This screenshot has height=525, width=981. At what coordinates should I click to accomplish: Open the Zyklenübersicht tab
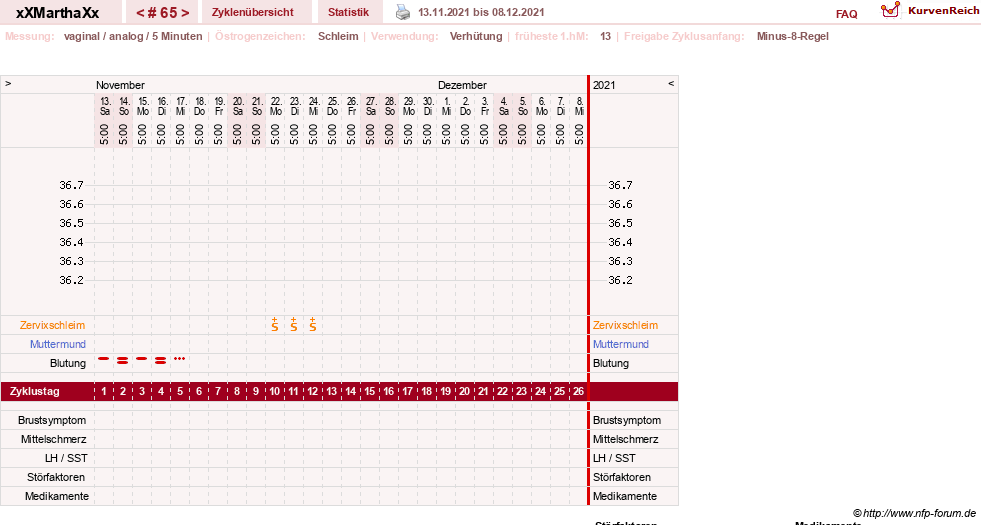coord(253,13)
